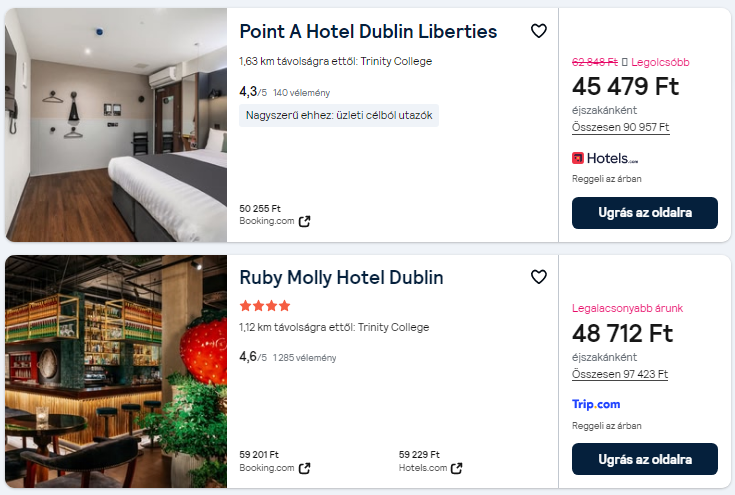Open Point A Hotel Dublin Liberties title
Viewport: 735px width, 495px height.
368,32
